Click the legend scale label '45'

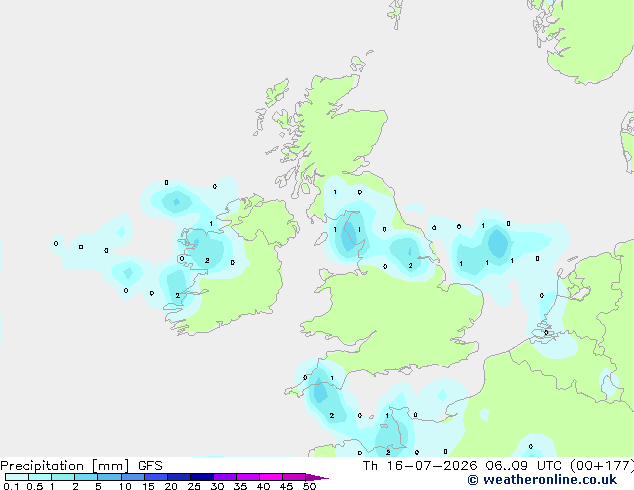click(286, 486)
